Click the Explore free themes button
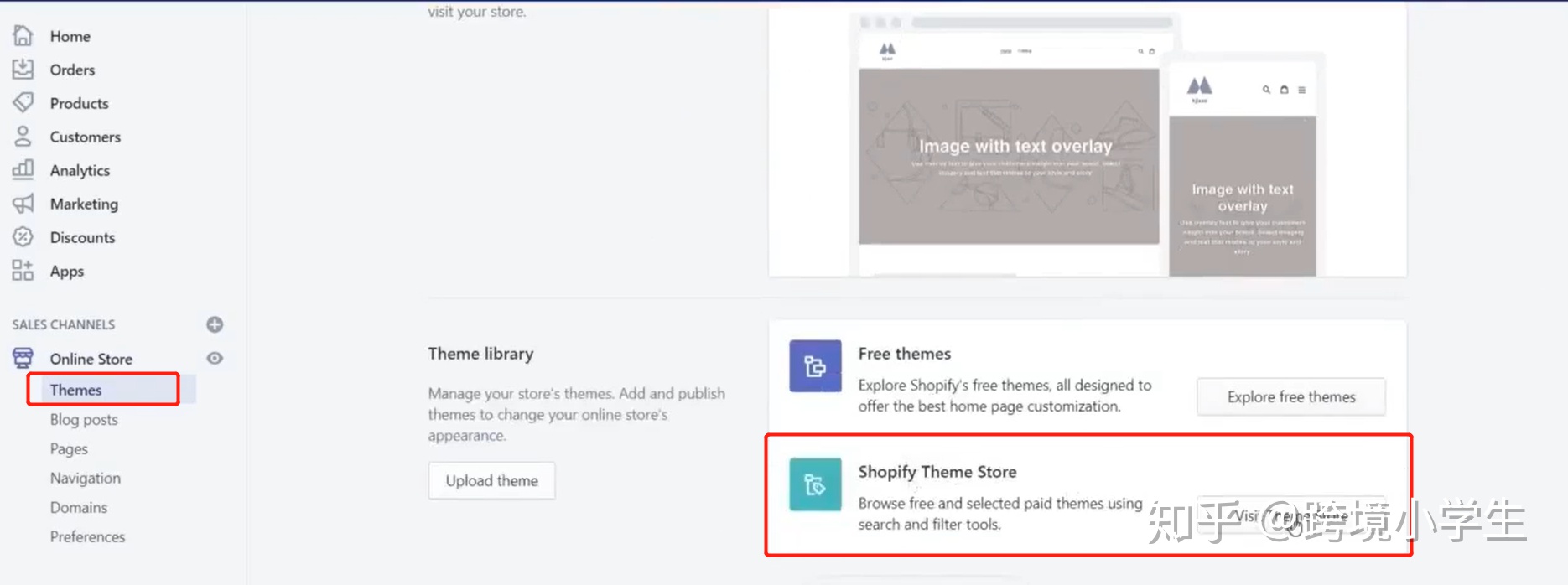1568x585 pixels. (x=1291, y=396)
